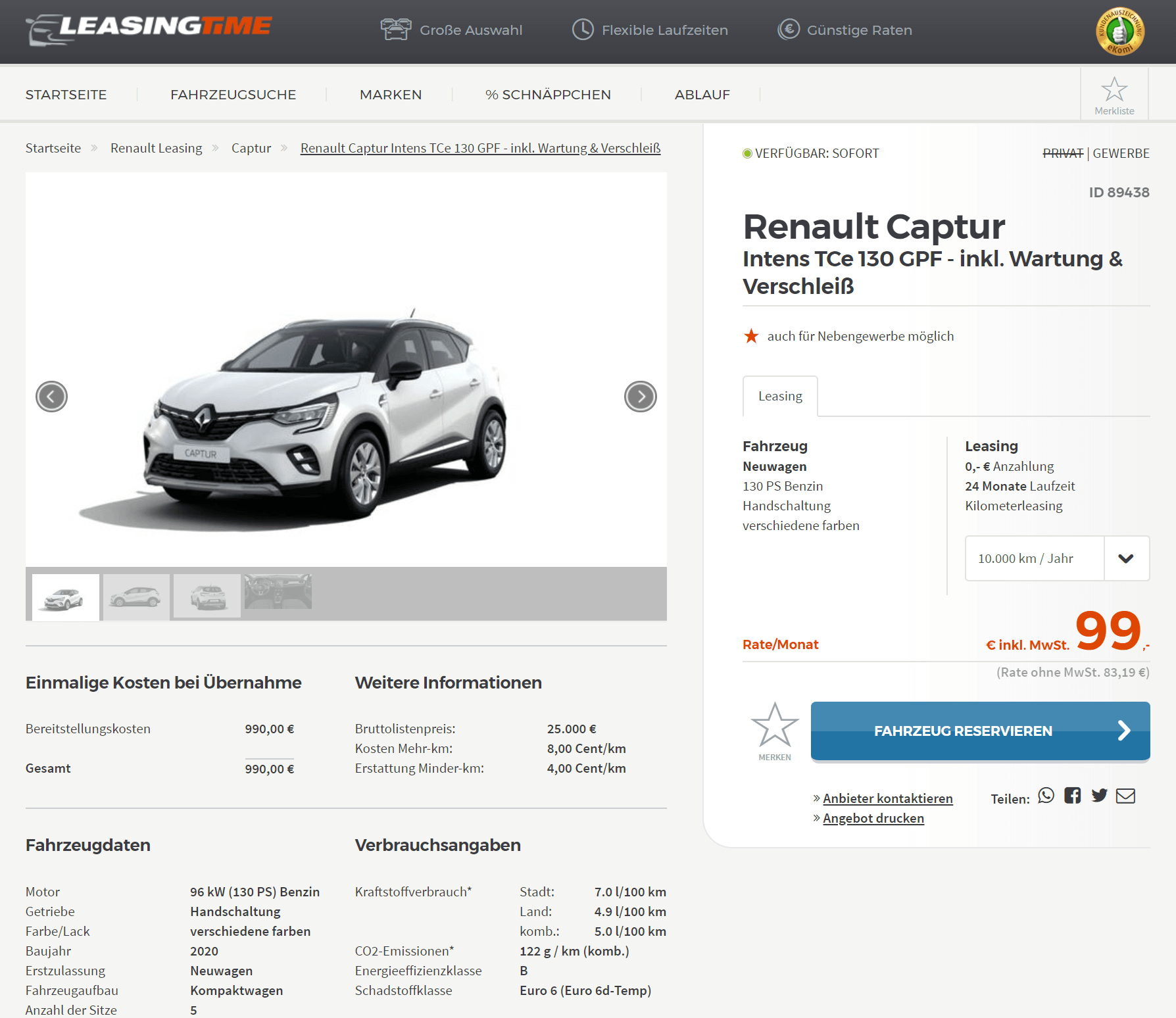Click the Kompaktwagen value

click(x=237, y=990)
